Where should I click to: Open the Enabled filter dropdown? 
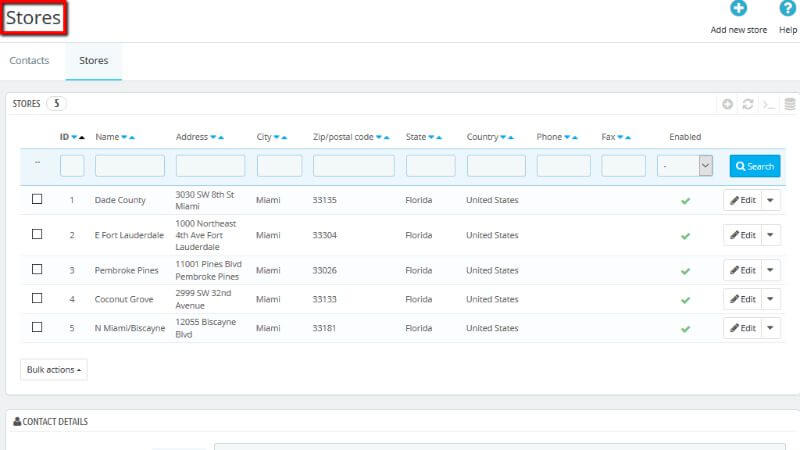(685, 166)
